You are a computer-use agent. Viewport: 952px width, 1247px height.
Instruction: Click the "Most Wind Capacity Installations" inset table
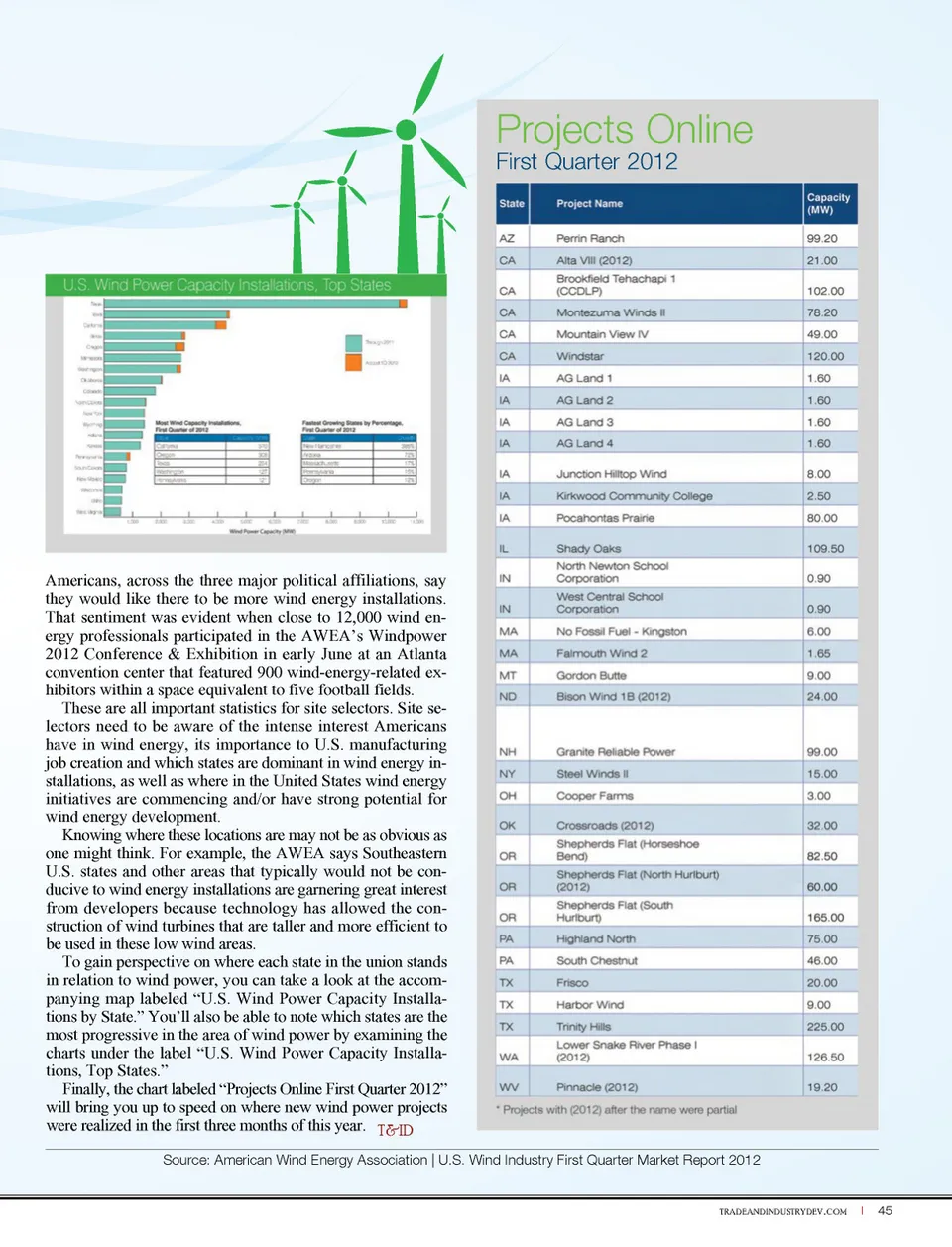click(211, 454)
